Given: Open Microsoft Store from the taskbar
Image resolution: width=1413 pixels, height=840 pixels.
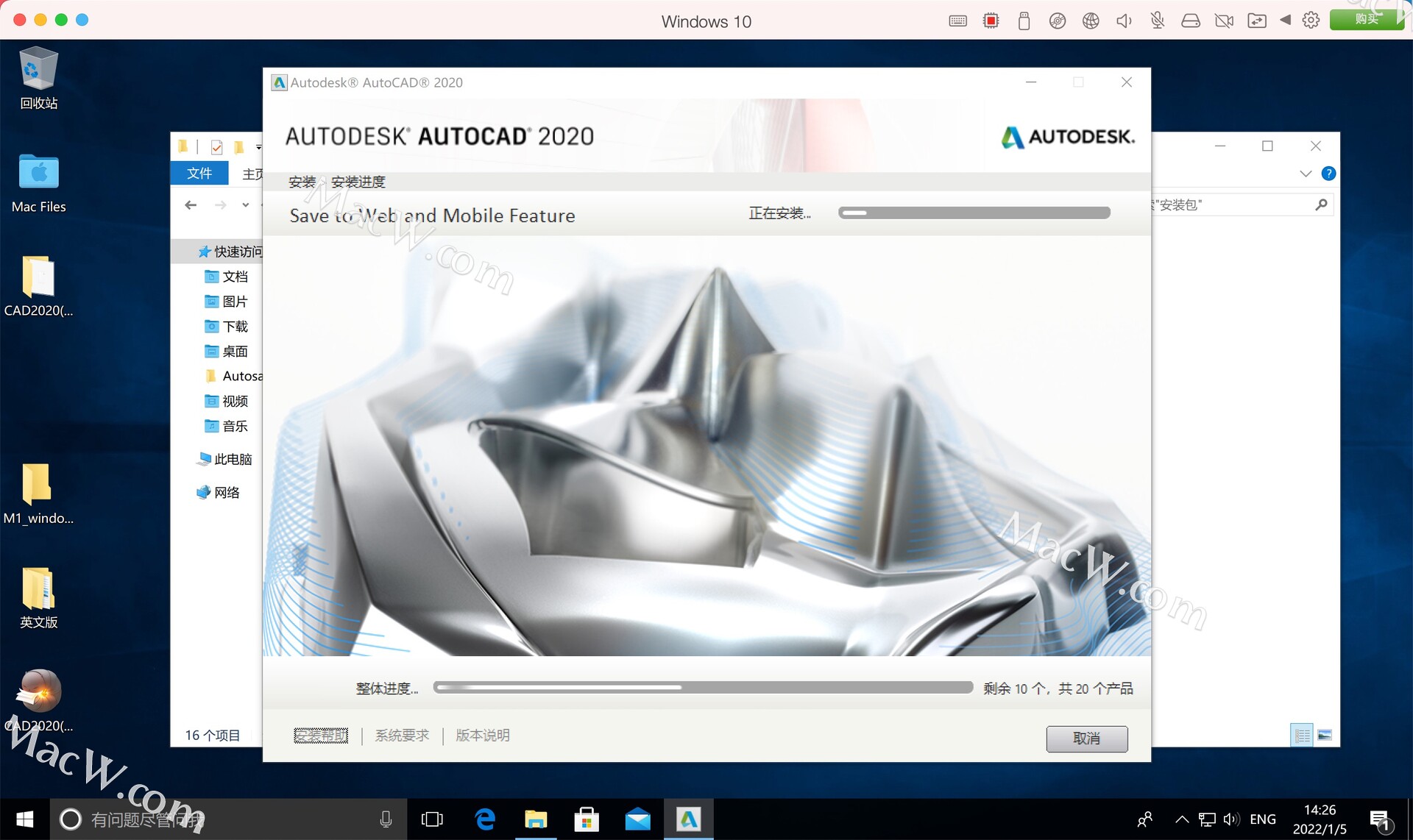Looking at the screenshot, I should point(587,819).
